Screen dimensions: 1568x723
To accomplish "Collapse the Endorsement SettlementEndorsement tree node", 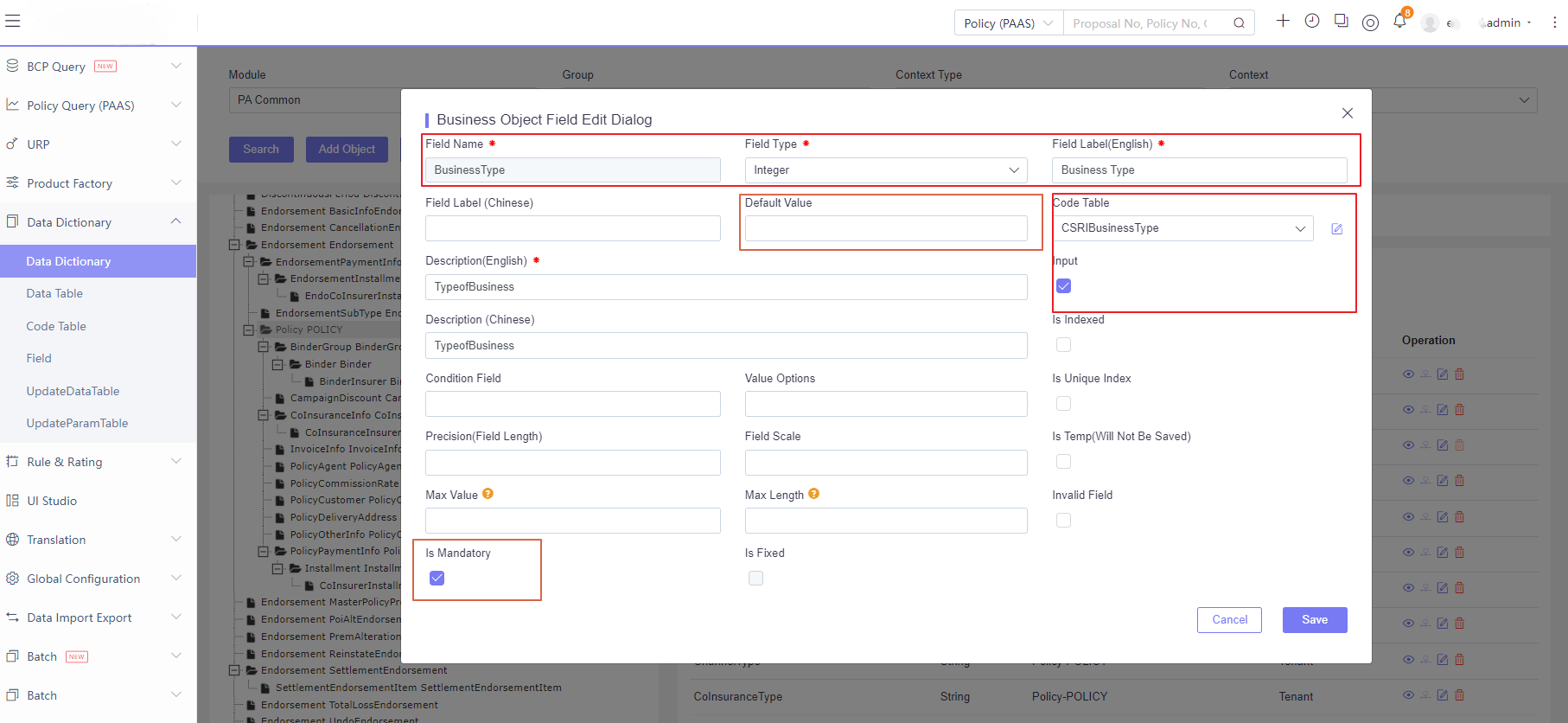I will [234, 670].
